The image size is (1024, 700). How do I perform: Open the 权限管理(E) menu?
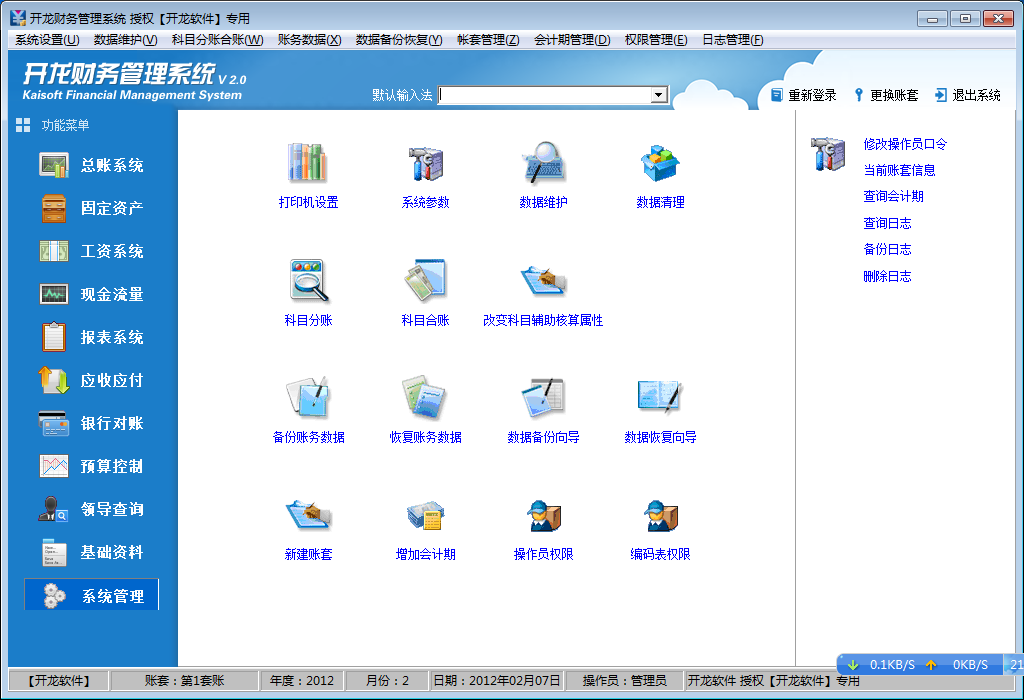pyautogui.click(x=656, y=40)
